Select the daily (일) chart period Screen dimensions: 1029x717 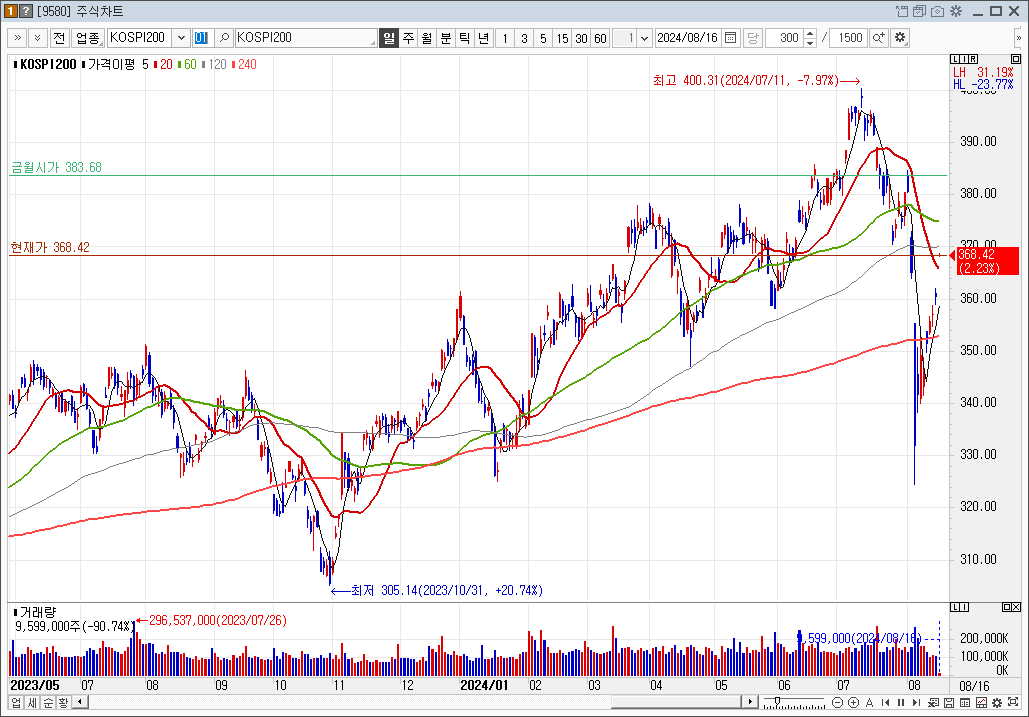(x=389, y=38)
